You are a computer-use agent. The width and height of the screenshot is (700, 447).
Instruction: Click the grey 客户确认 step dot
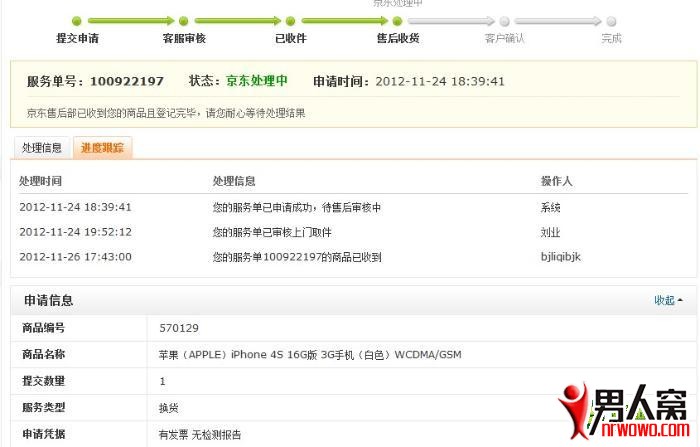pos(504,21)
